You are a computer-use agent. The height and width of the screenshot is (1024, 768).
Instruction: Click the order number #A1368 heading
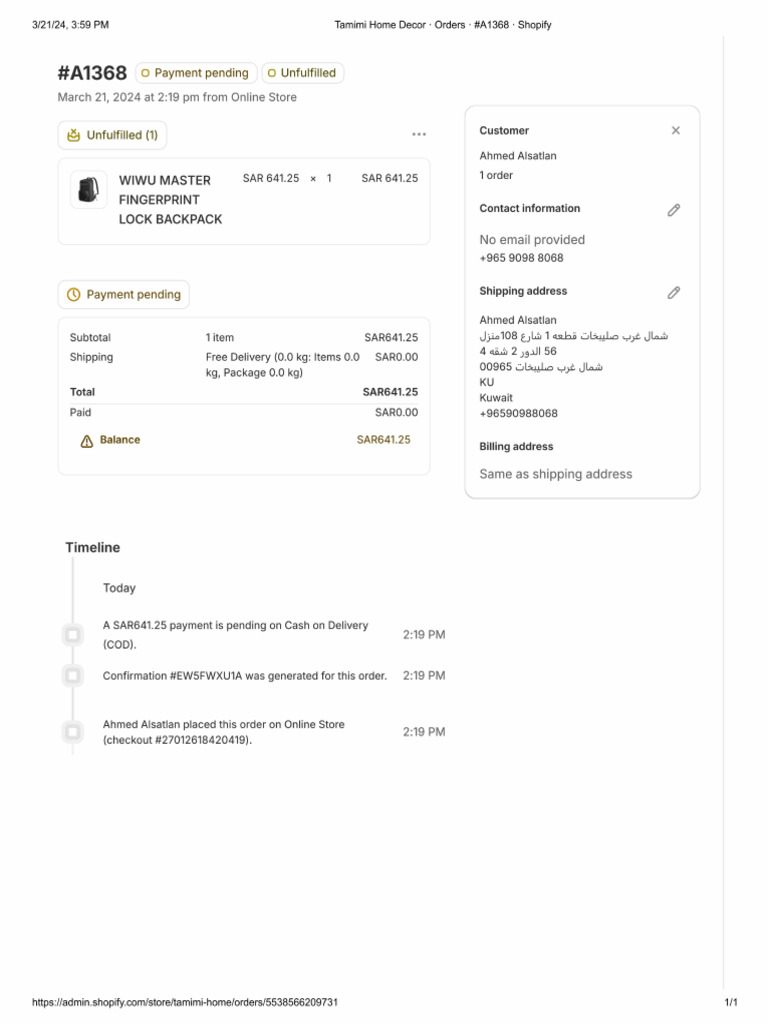92,73
